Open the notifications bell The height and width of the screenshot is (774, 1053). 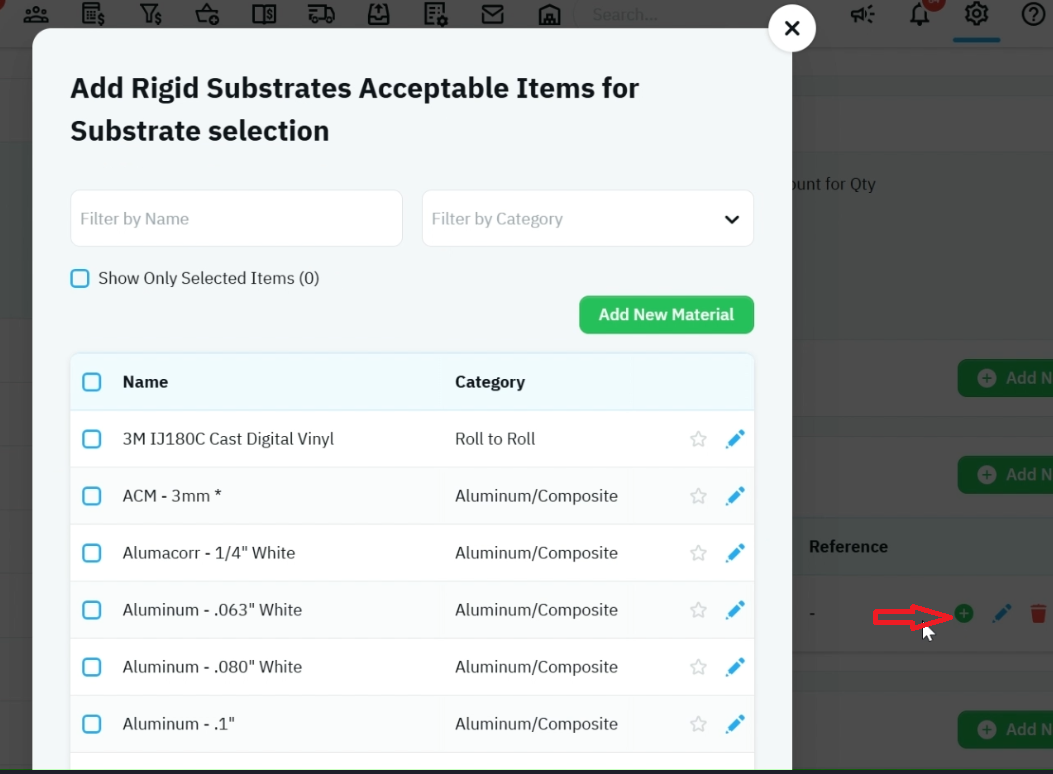point(919,14)
